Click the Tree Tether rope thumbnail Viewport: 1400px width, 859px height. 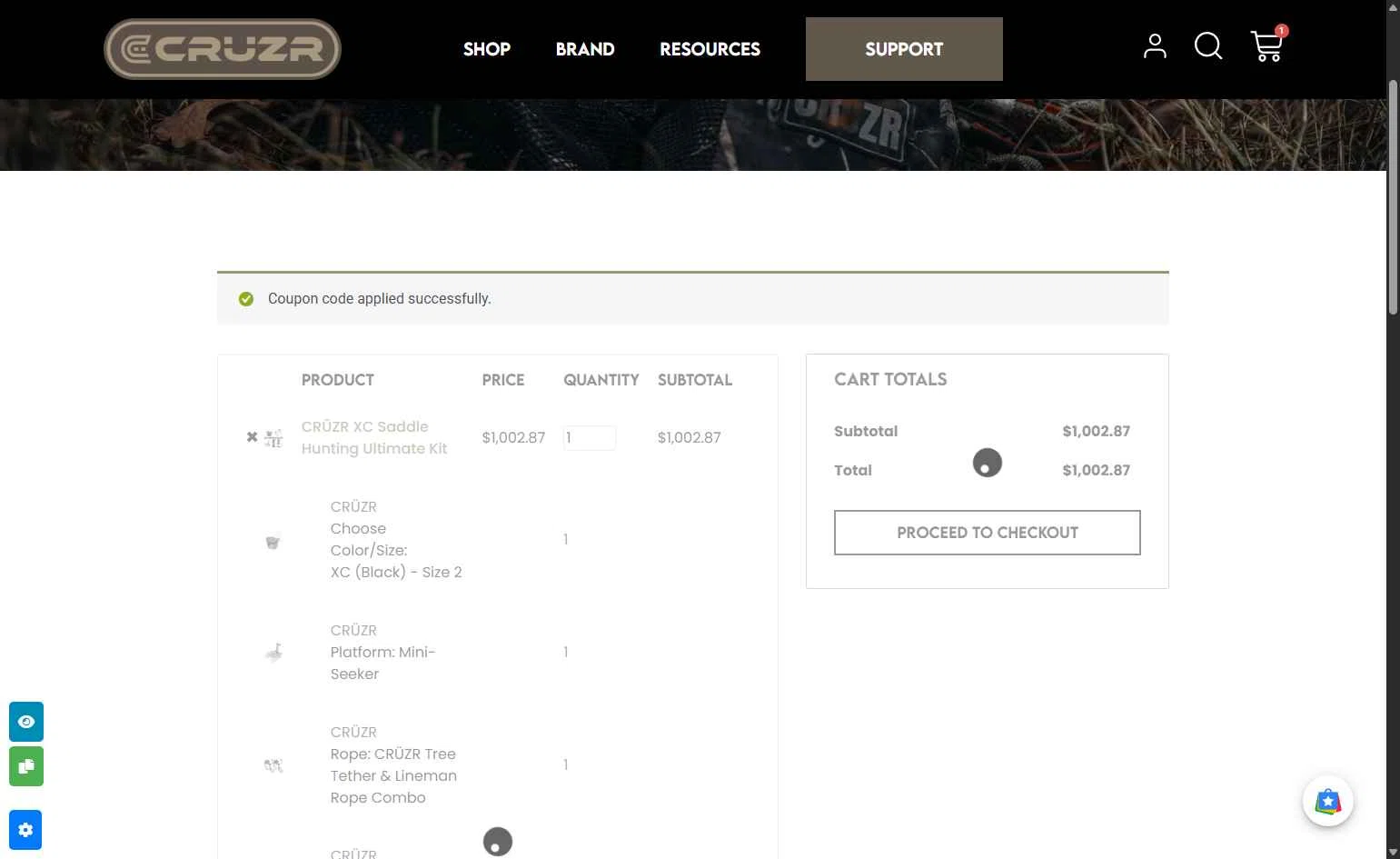pos(273,765)
